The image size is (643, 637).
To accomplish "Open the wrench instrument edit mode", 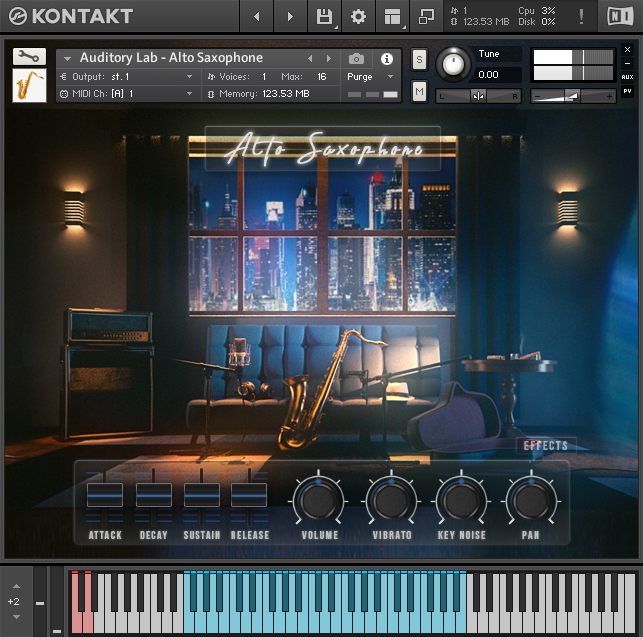I will tap(29, 56).
